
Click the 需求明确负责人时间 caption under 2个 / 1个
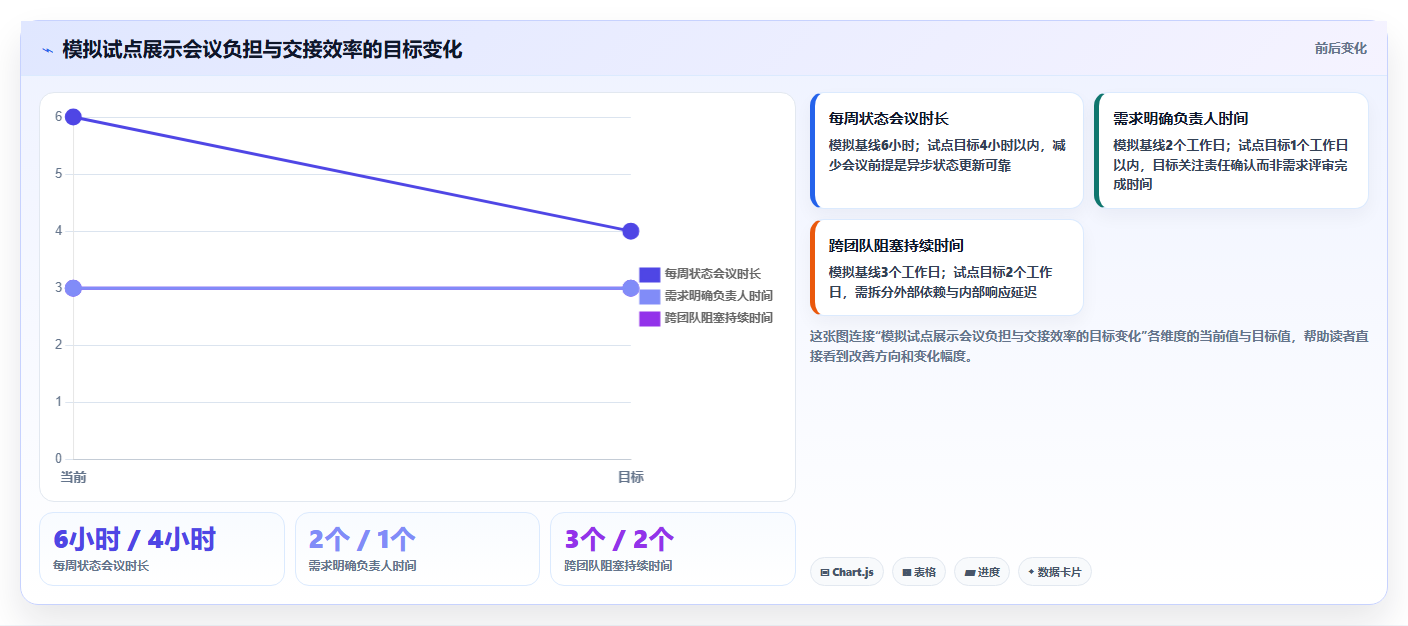tap(363, 566)
